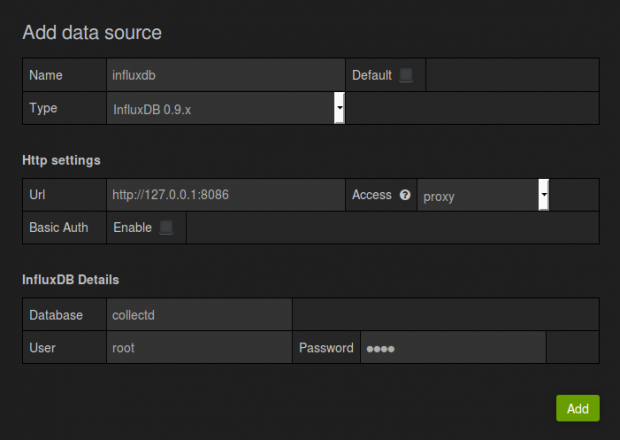
Task: Select the Database field containing collectd
Action: click(199, 315)
